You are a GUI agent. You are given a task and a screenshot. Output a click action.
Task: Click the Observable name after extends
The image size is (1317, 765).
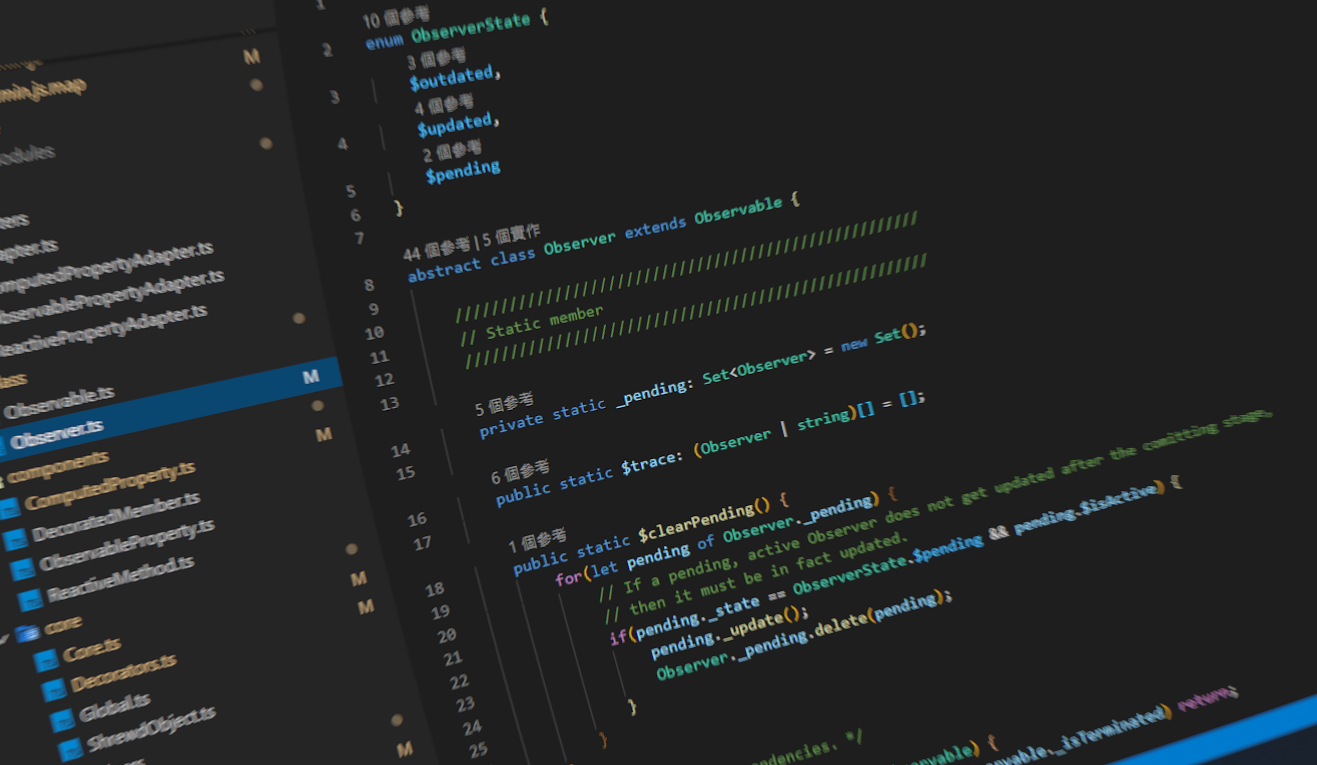pos(738,209)
